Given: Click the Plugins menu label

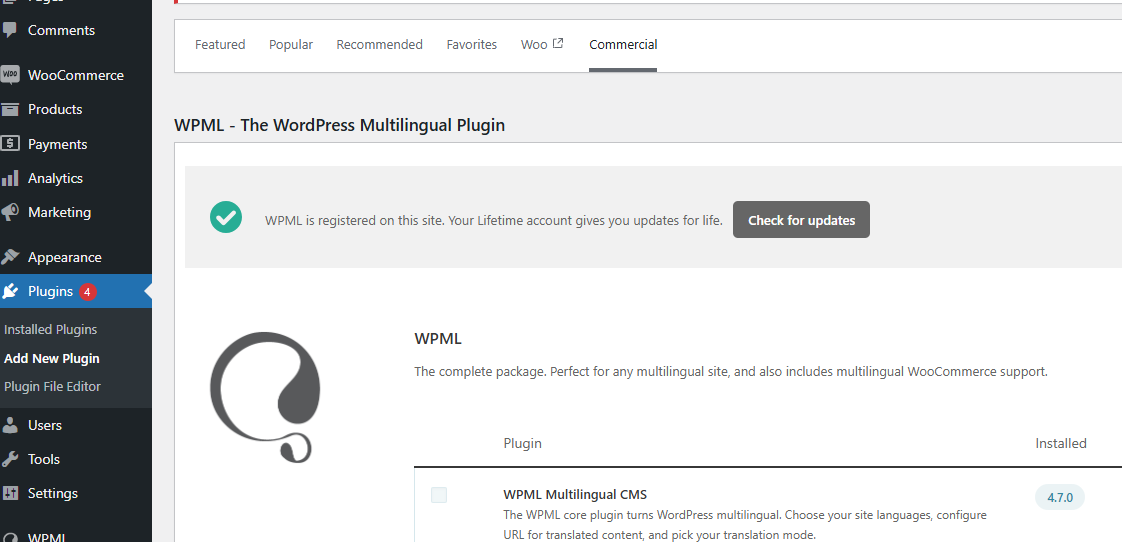Looking at the screenshot, I should (x=50, y=291).
